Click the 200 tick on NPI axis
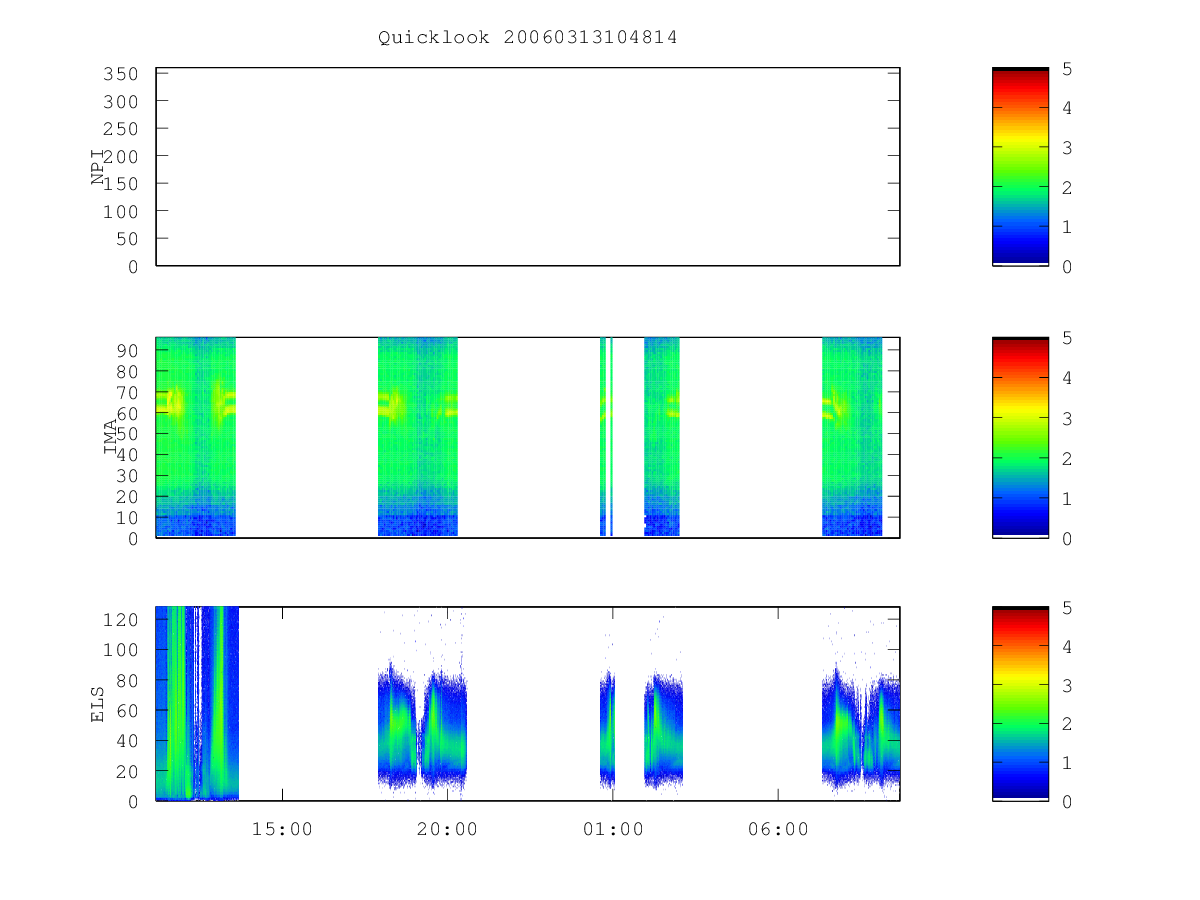 coord(119,157)
